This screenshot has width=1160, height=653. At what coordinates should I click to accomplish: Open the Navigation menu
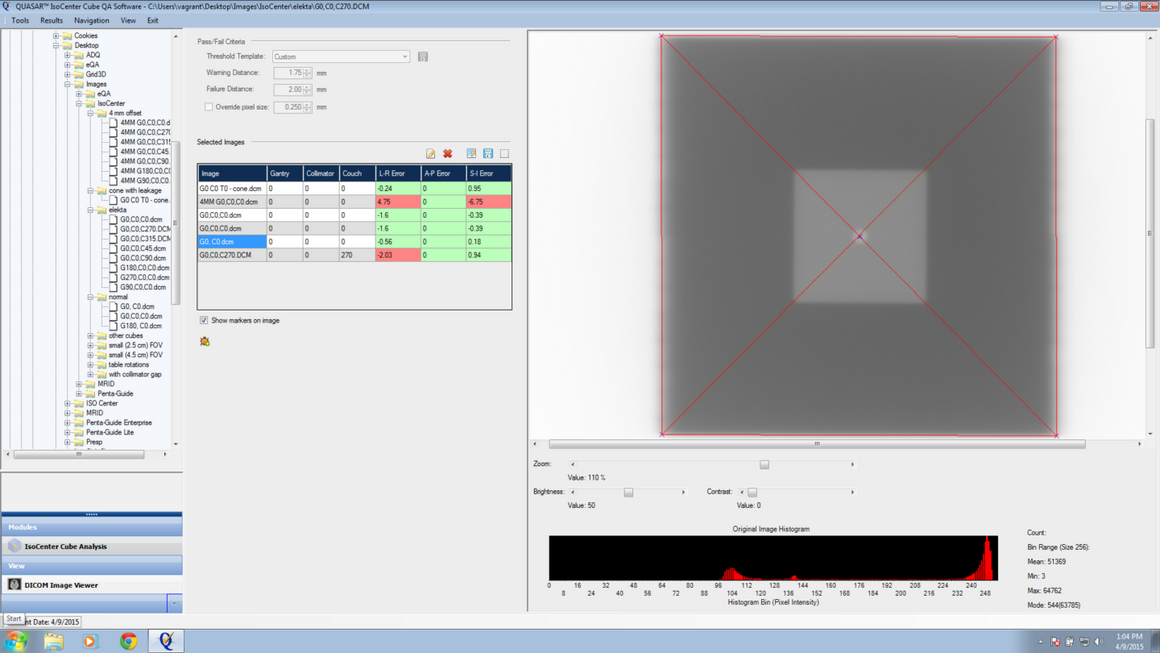[91, 20]
